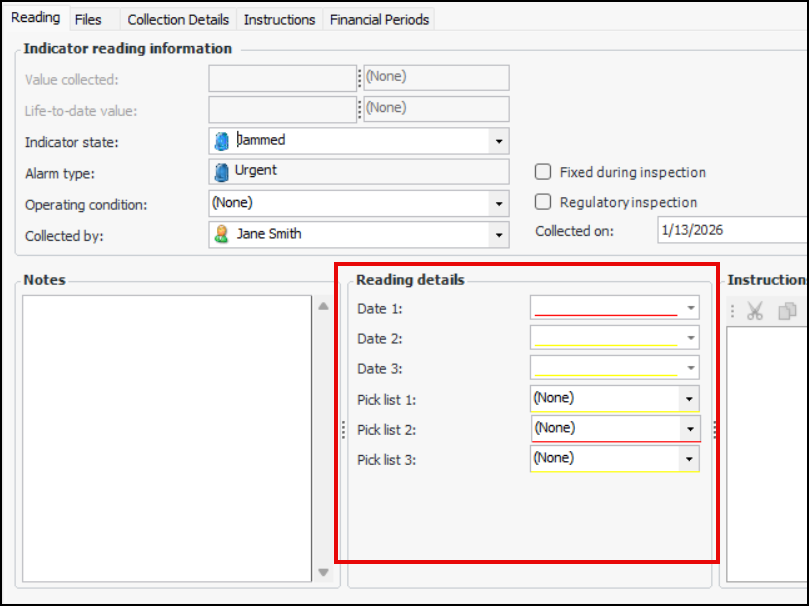Enable Fixed during inspection checkbox
This screenshot has height=606, width=809.
click(x=543, y=172)
